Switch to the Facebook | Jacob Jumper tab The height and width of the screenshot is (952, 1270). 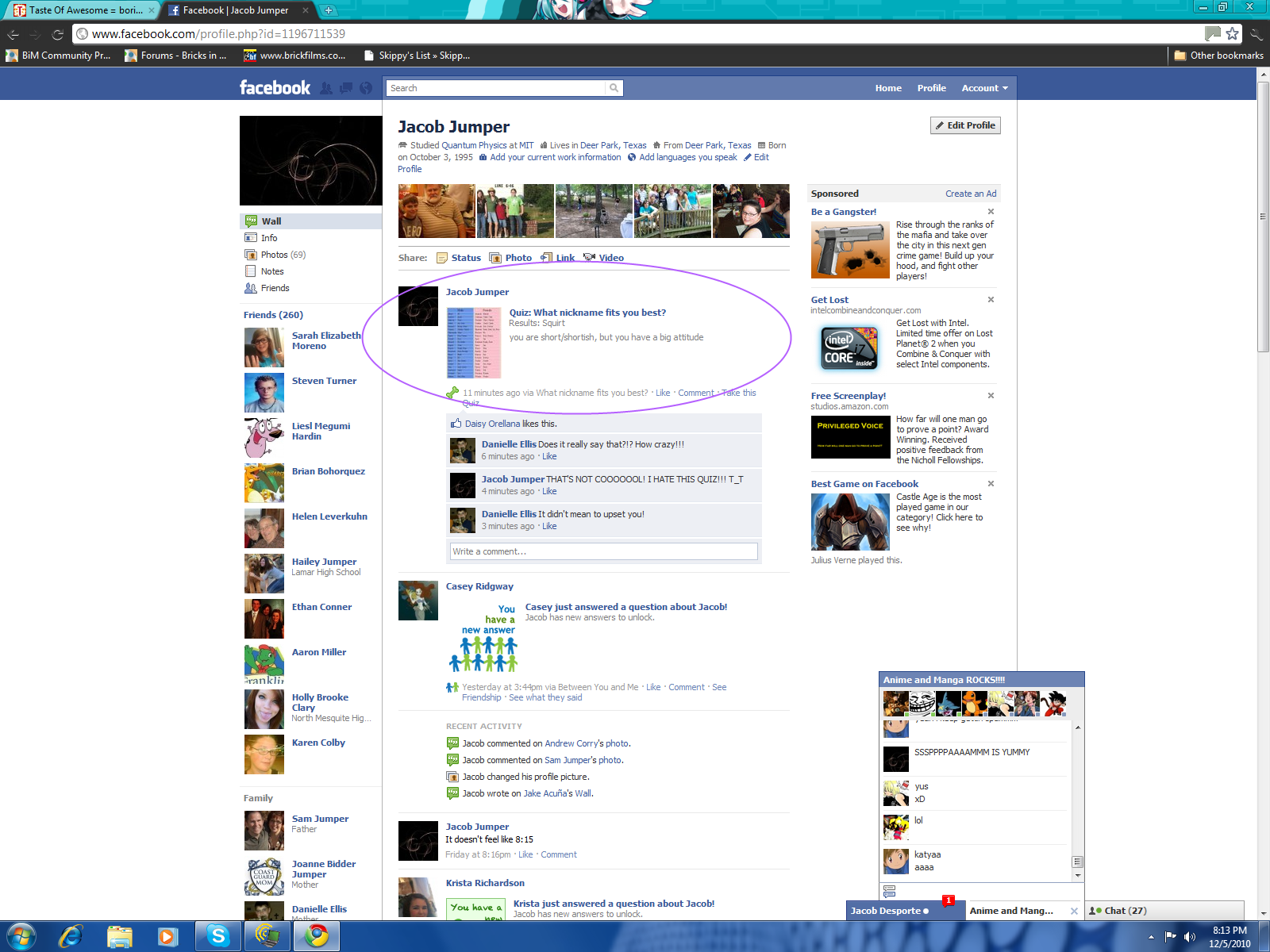click(238, 10)
